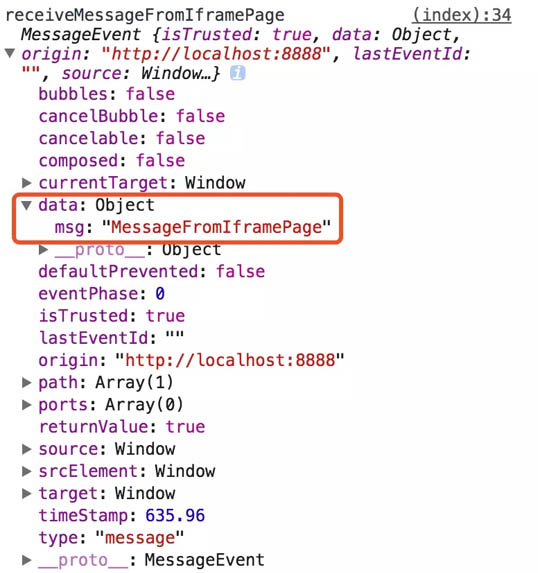Click the receiveMessageFromIframePage log text
Viewport: 538px width, 573px height.
(x=145, y=15)
